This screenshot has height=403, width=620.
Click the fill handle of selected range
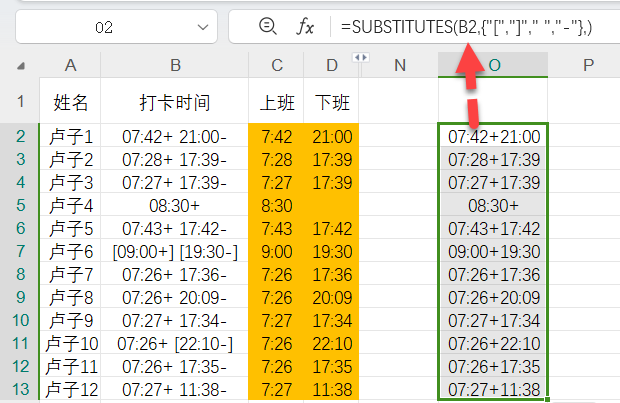tap(548, 399)
